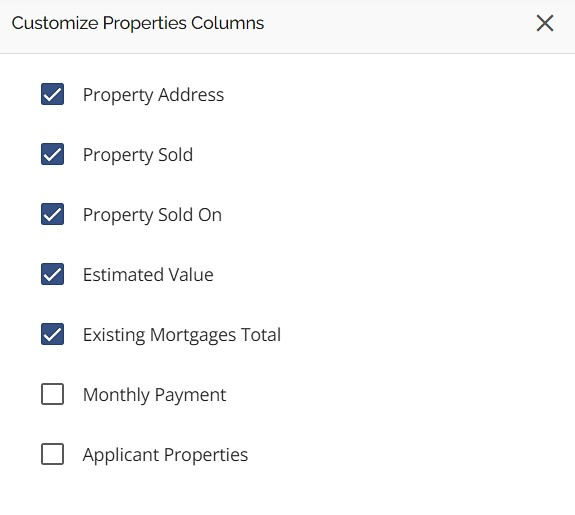The height and width of the screenshot is (515, 575).
Task: Click the Applicant Properties label text
Action: click(165, 455)
